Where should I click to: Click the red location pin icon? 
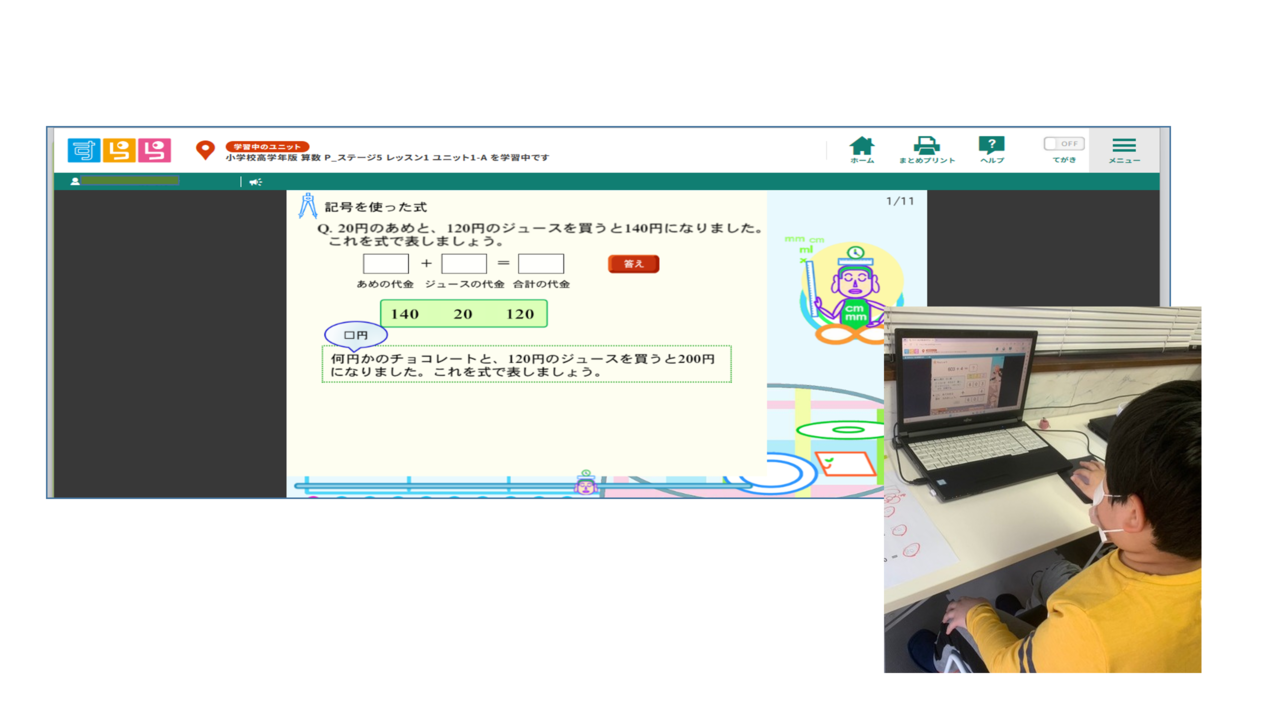205,150
